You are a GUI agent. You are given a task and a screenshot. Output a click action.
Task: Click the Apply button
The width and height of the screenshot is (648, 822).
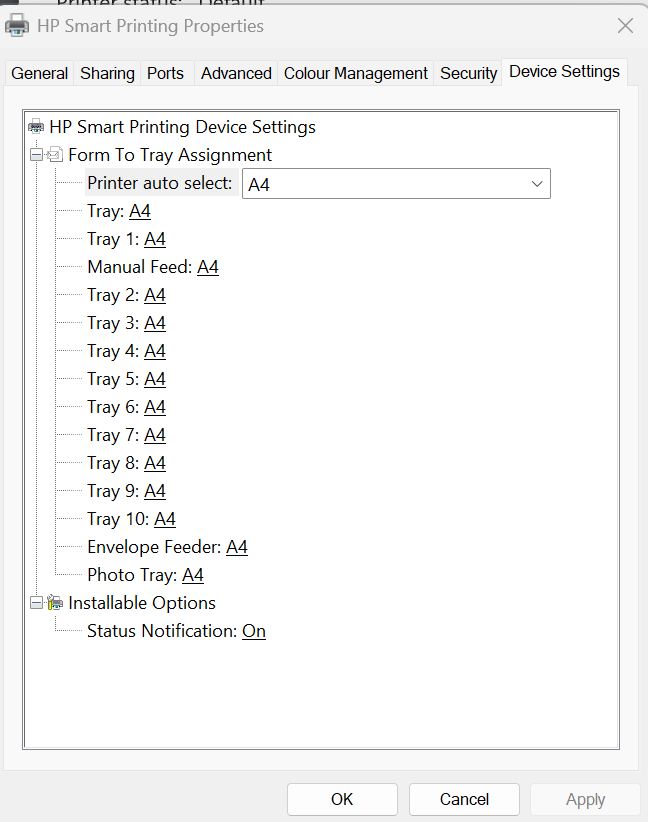(x=586, y=799)
